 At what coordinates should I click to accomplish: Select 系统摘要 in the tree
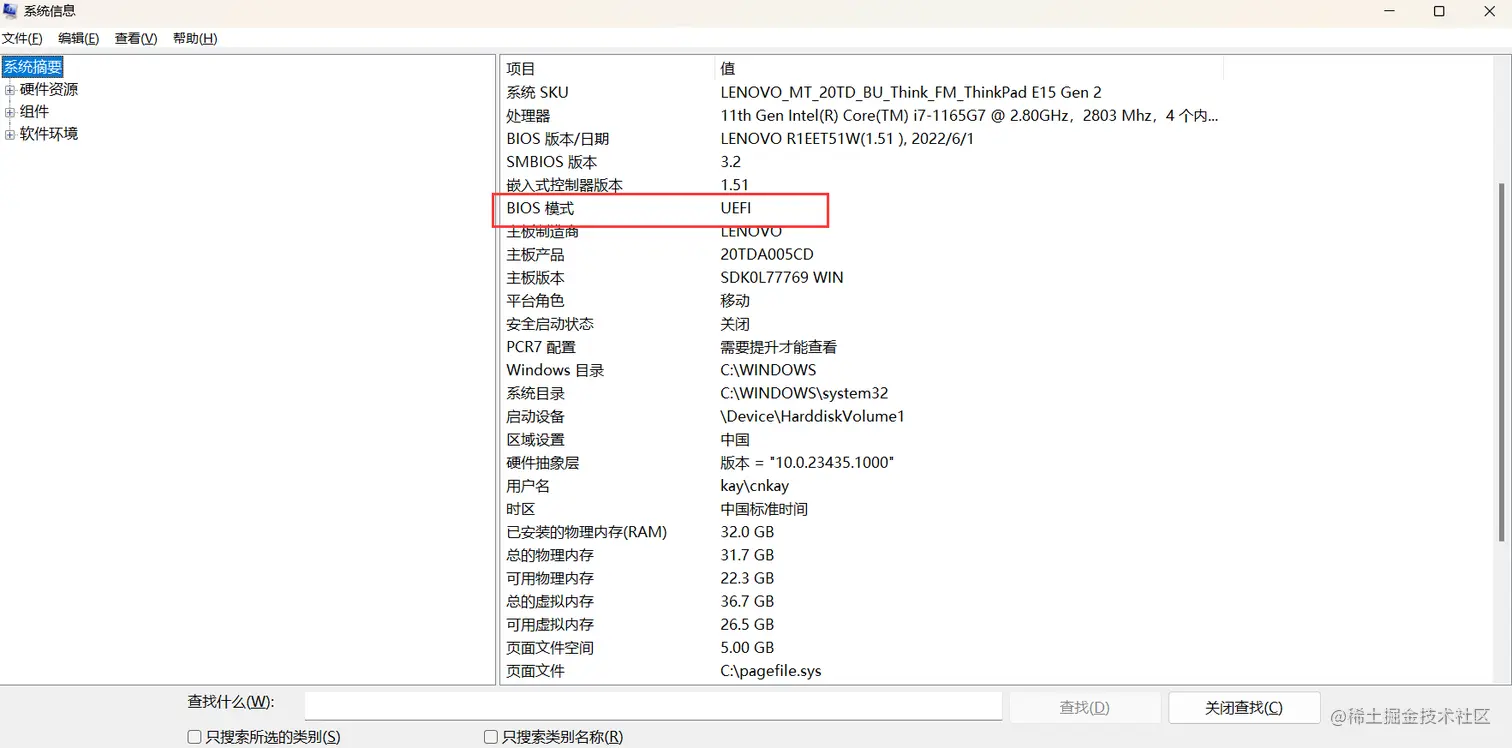(x=33, y=67)
